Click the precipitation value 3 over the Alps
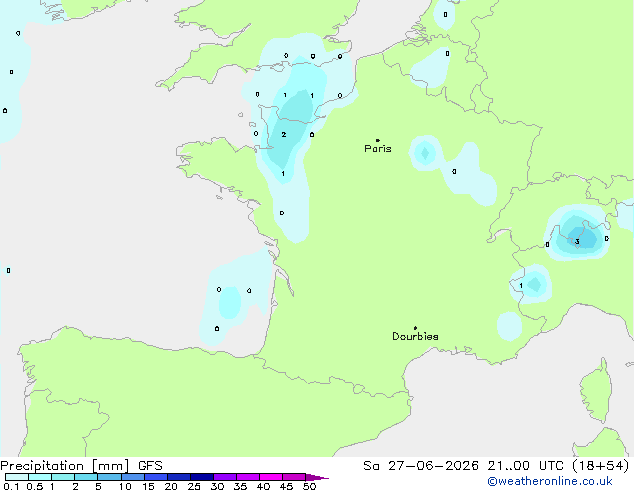The width and height of the screenshot is (634, 490). point(577,242)
